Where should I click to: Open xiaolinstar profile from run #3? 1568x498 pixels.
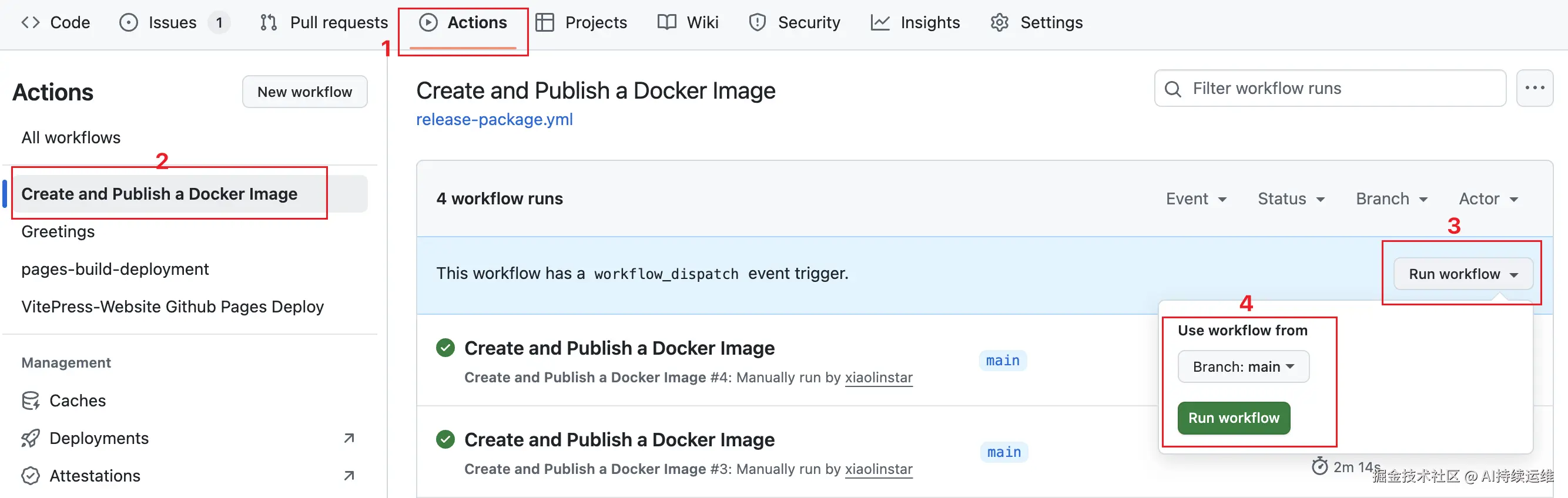point(879,469)
